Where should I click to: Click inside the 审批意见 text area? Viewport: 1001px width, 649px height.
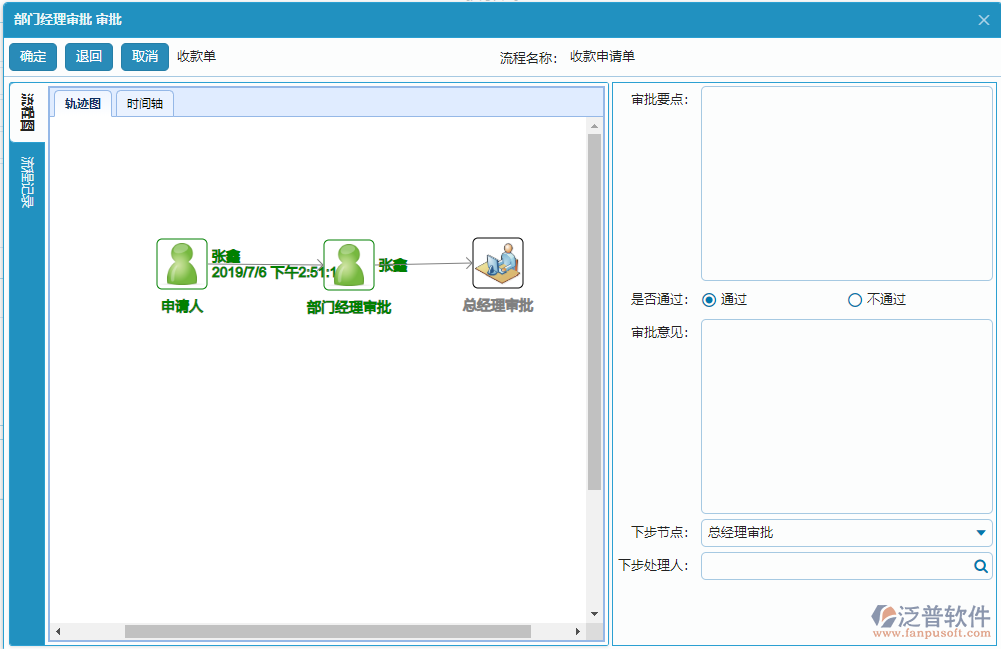pos(846,415)
